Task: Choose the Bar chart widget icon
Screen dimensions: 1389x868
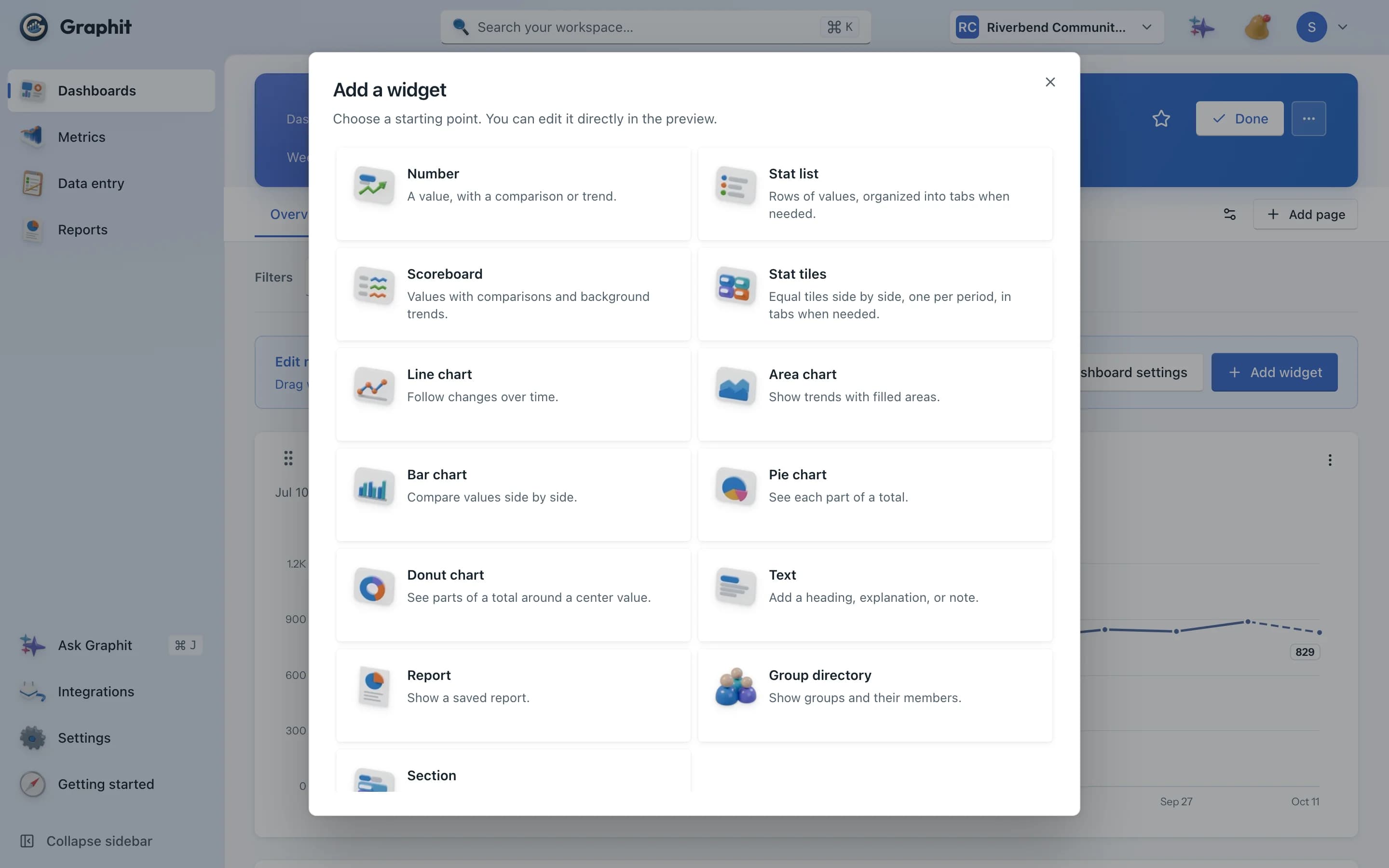Action: (374, 487)
